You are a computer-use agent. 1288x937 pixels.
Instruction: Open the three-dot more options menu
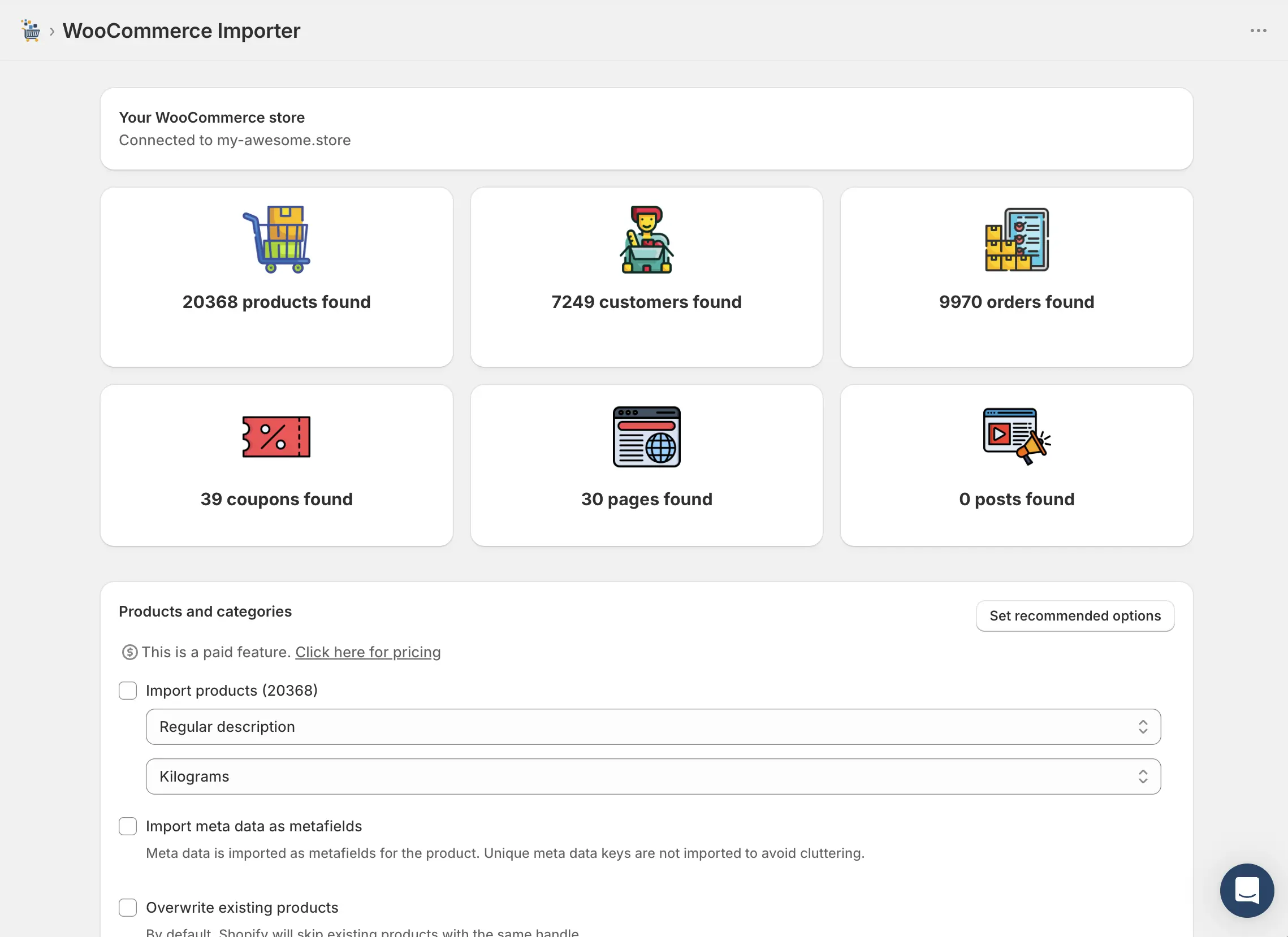click(1258, 31)
